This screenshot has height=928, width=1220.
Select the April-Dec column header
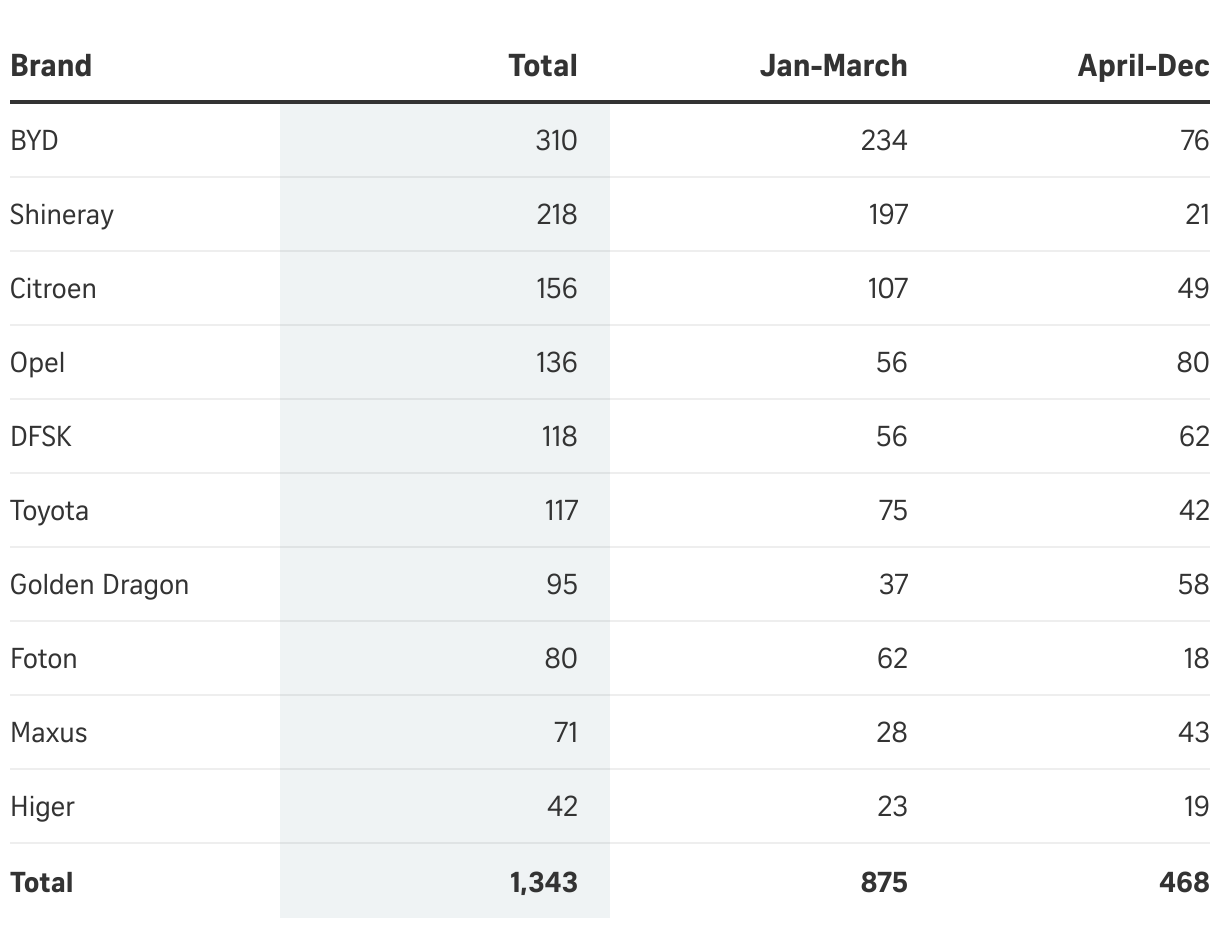click(1143, 66)
